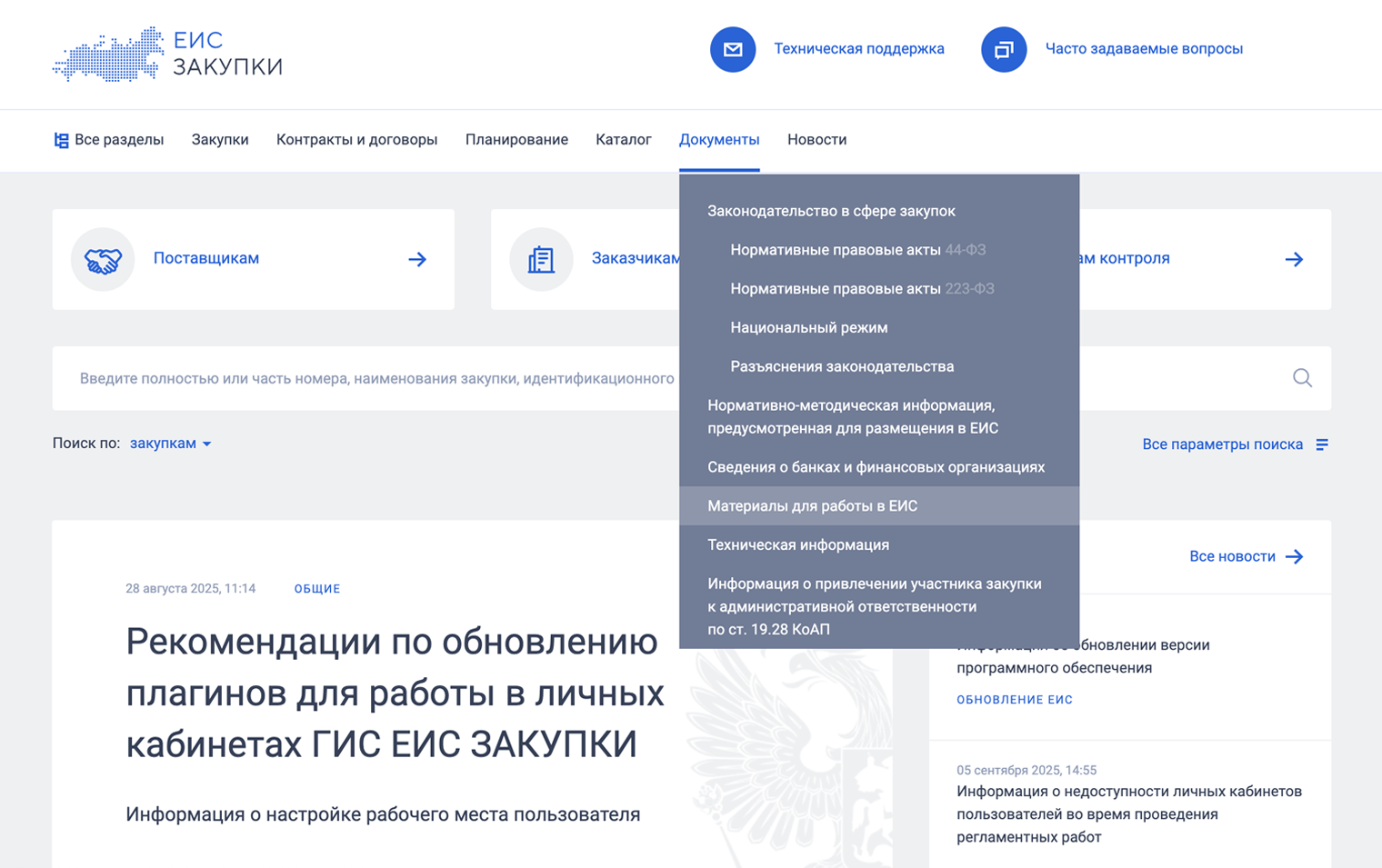1382x868 pixels.
Task: Click the ЕИС Закупки logo
Action: pyautogui.click(x=167, y=55)
